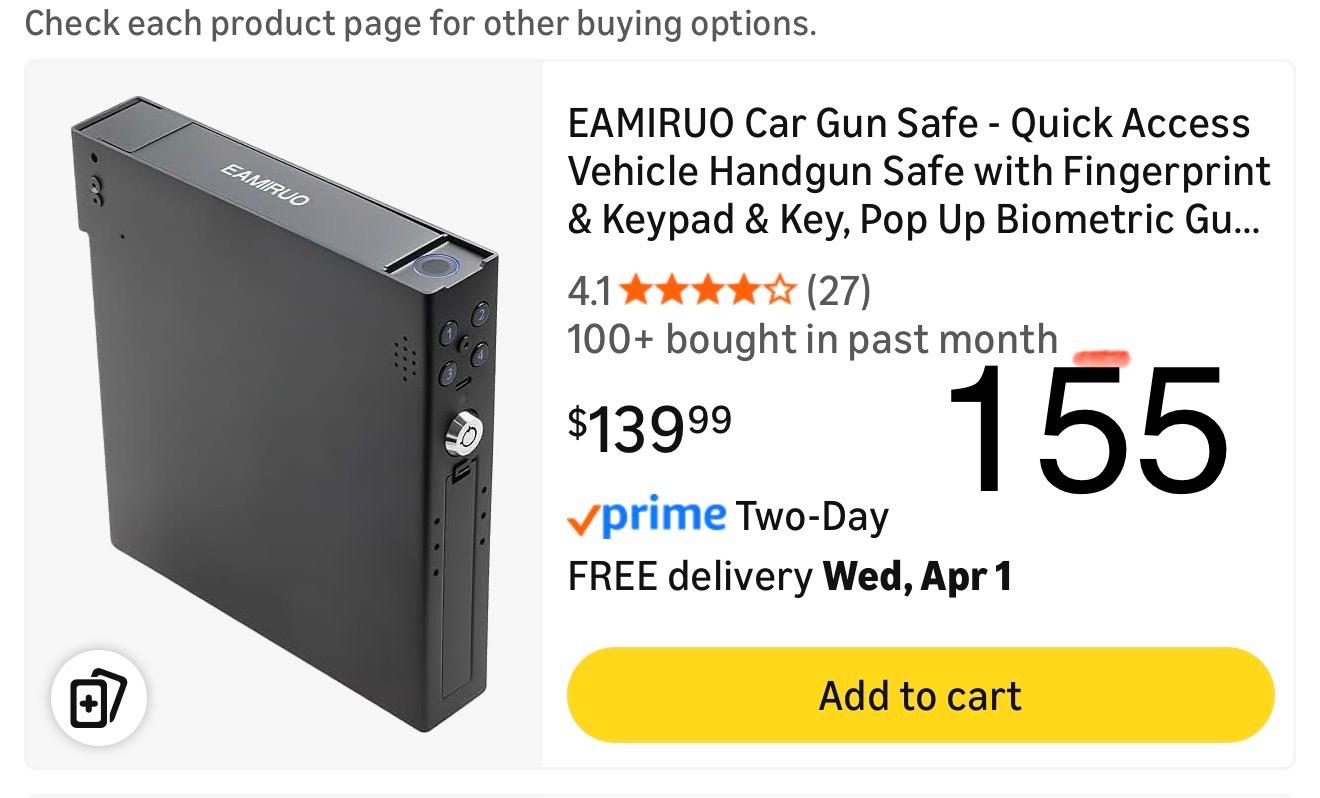This screenshot has width=1320, height=798.
Task: Tap the compare cards icon on product image
Action: click(98, 698)
